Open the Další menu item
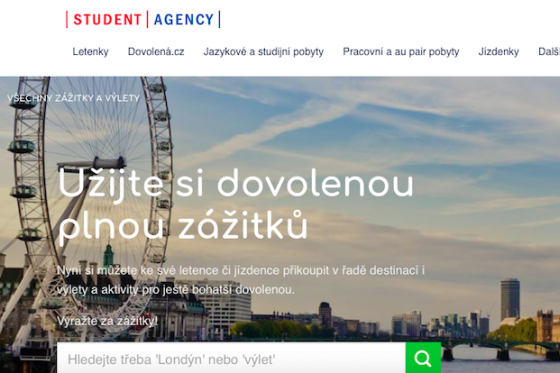Viewport: 560px width, 373px height. click(x=549, y=52)
